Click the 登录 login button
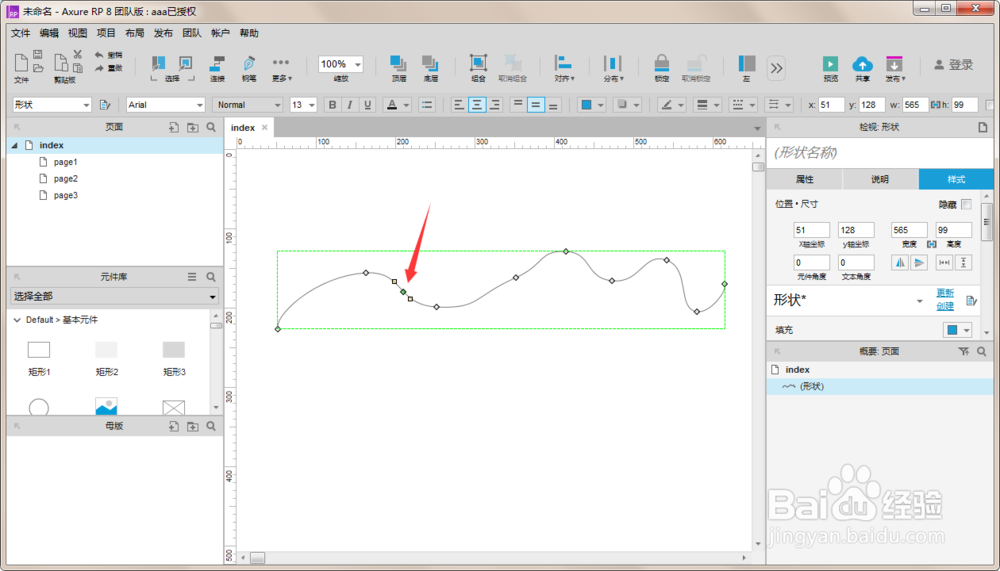1000x571 pixels. 954,64
